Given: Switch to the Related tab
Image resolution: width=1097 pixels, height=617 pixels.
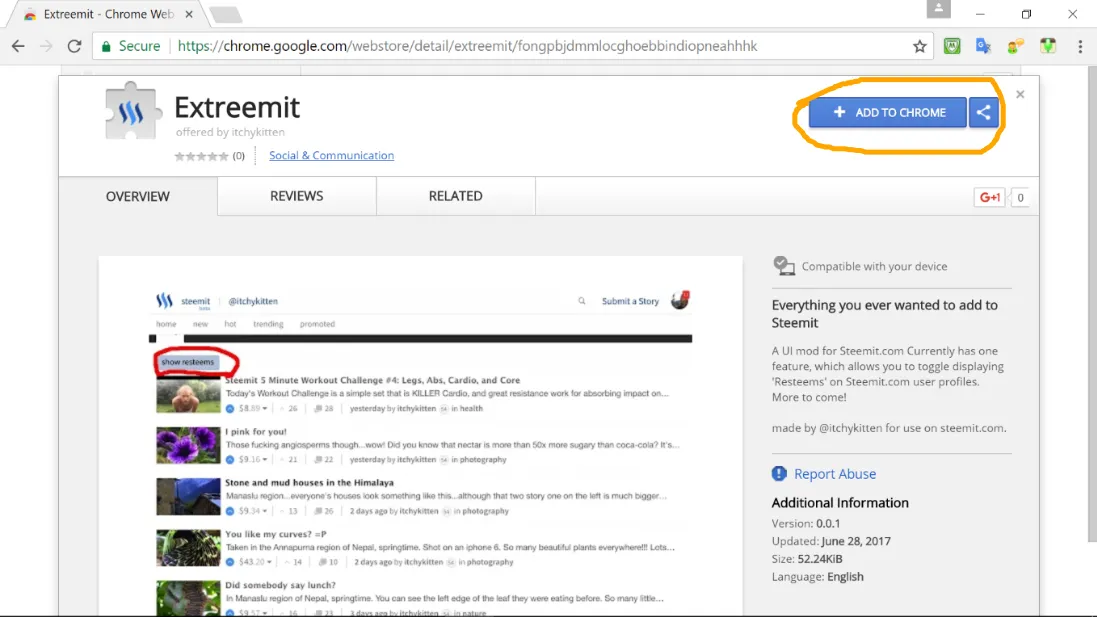Looking at the screenshot, I should [x=455, y=196].
